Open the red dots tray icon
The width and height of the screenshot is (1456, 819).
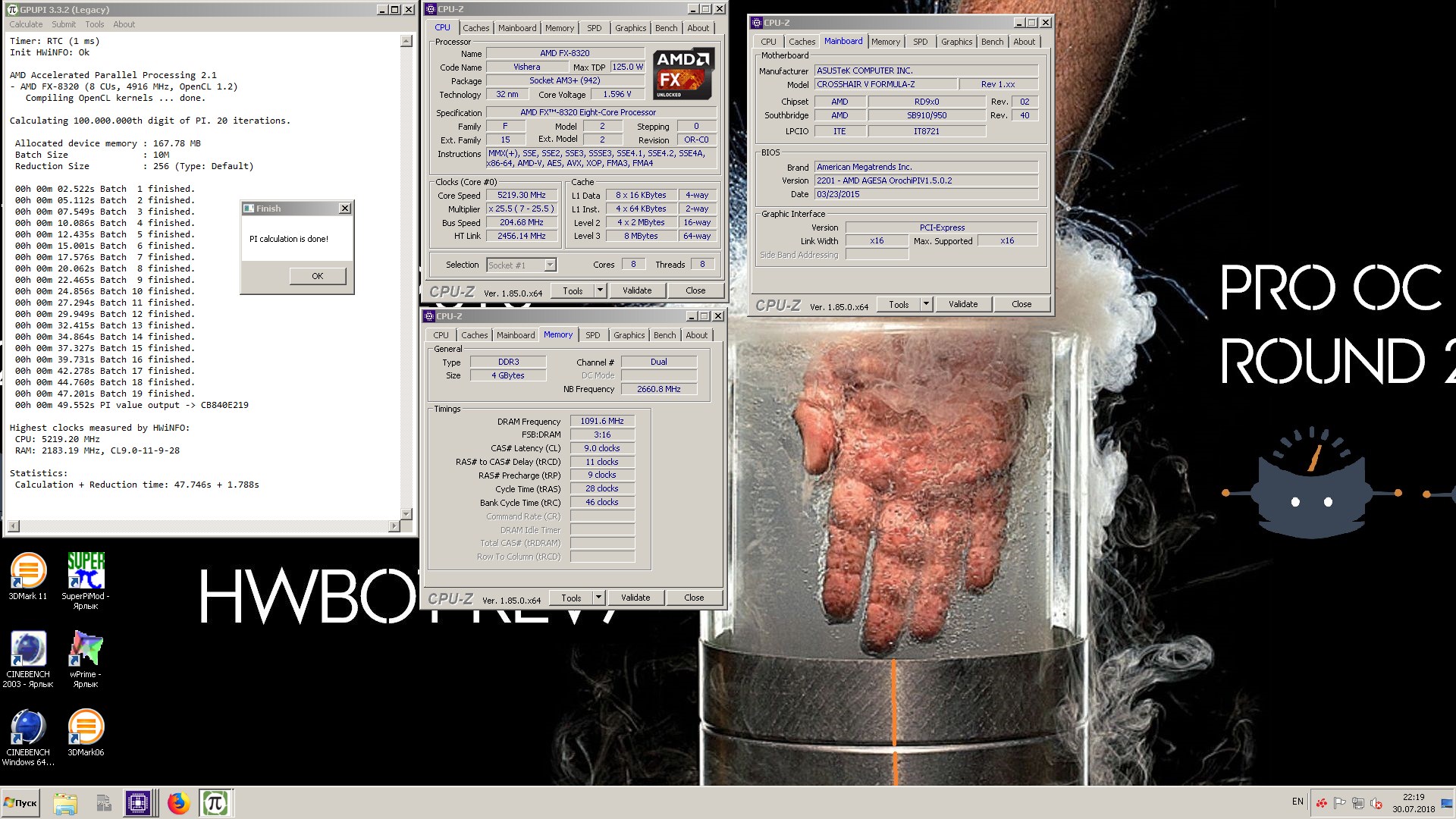(x=1321, y=803)
